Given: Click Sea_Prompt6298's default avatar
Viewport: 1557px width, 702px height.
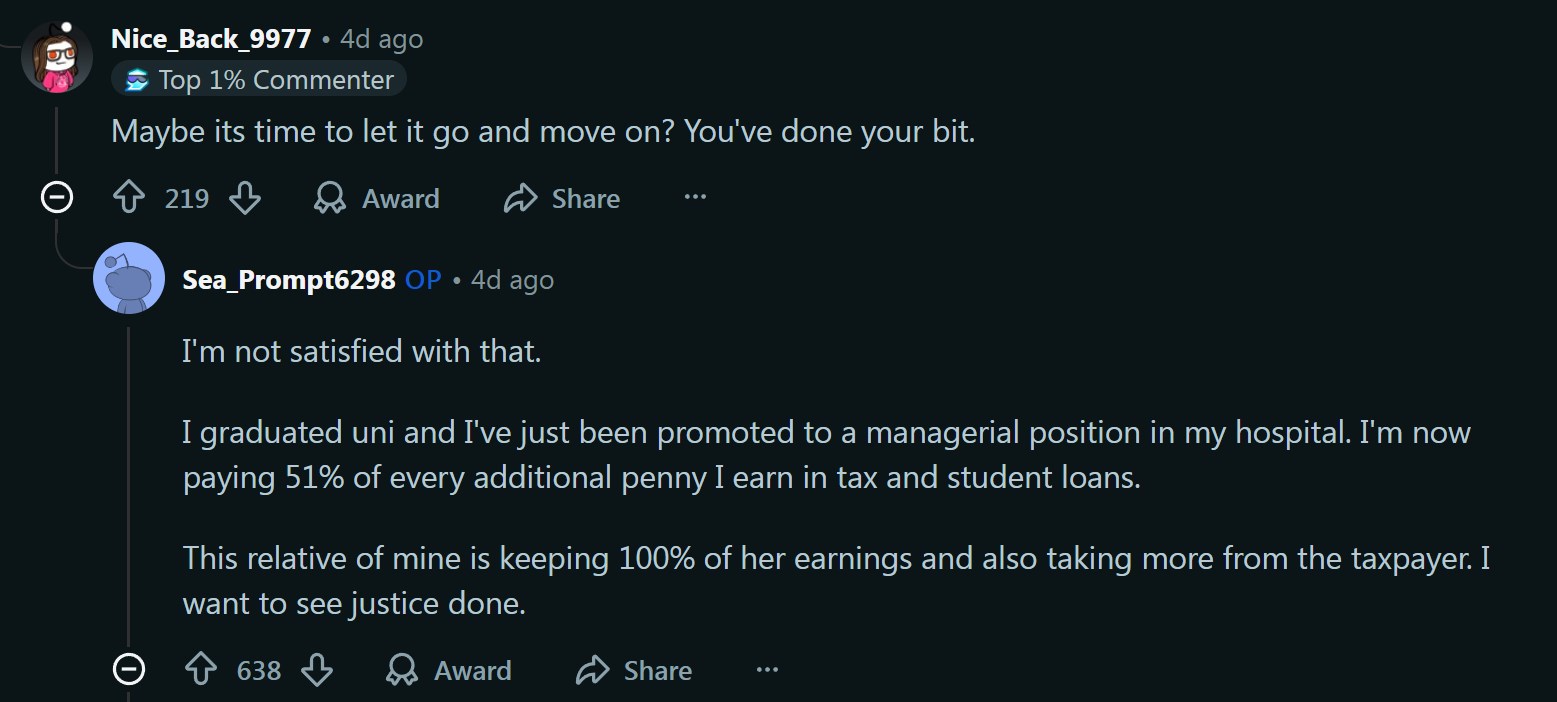Looking at the screenshot, I should click(129, 278).
